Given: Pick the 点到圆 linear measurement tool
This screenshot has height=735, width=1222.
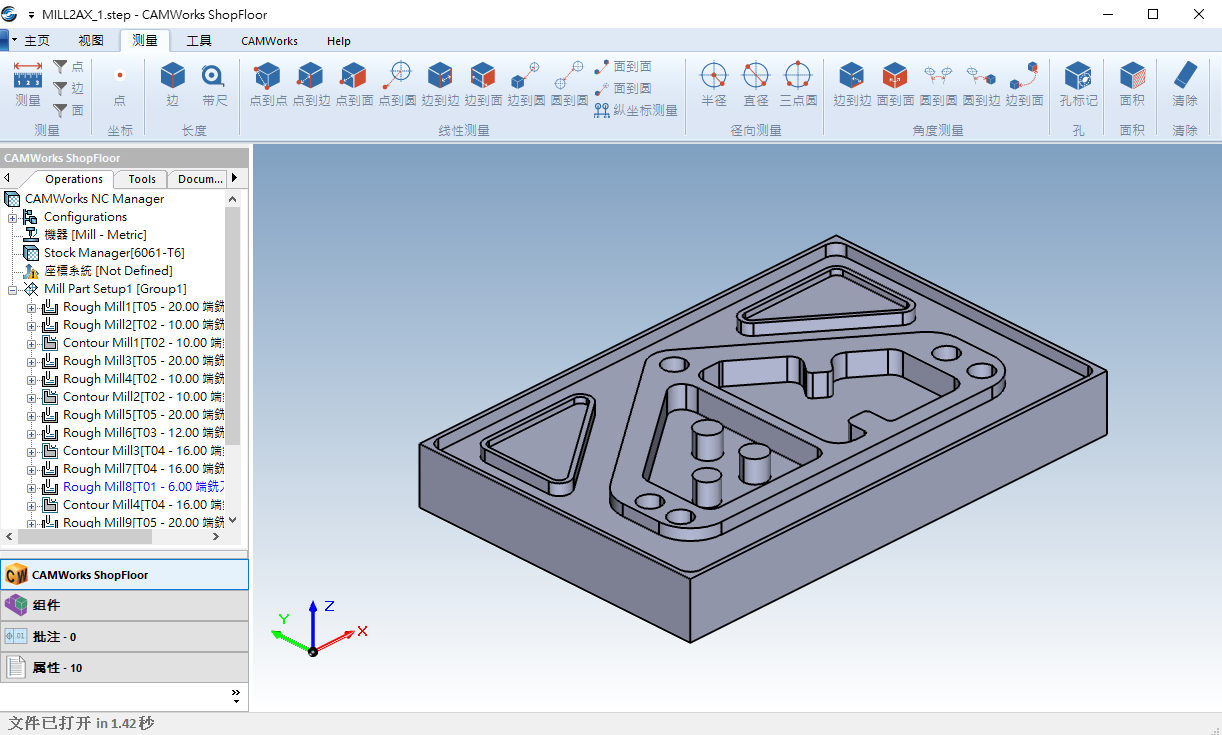Looking at the screenshot, I should [x=398, y=83].
